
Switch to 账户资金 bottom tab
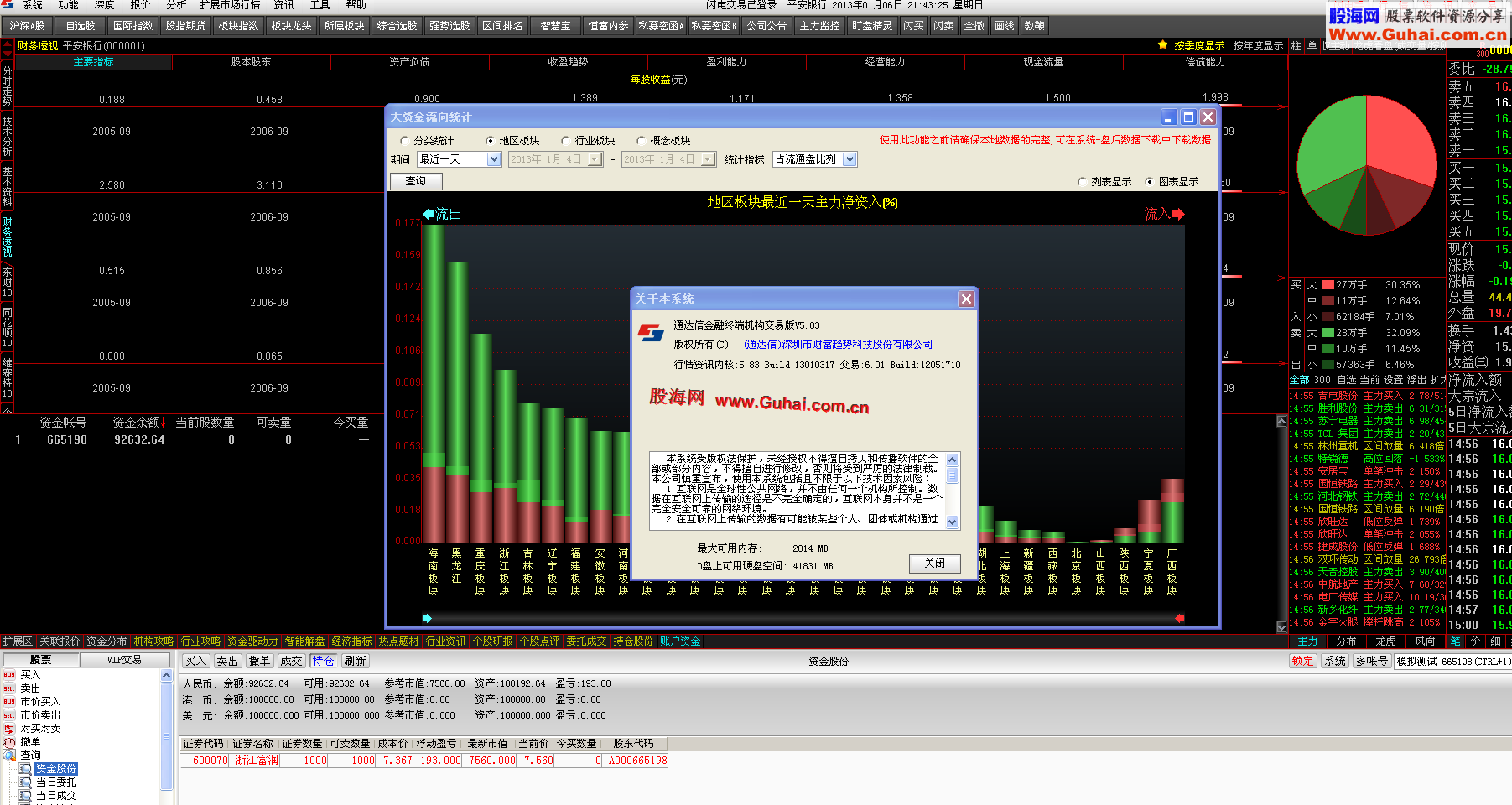[679, 641]
